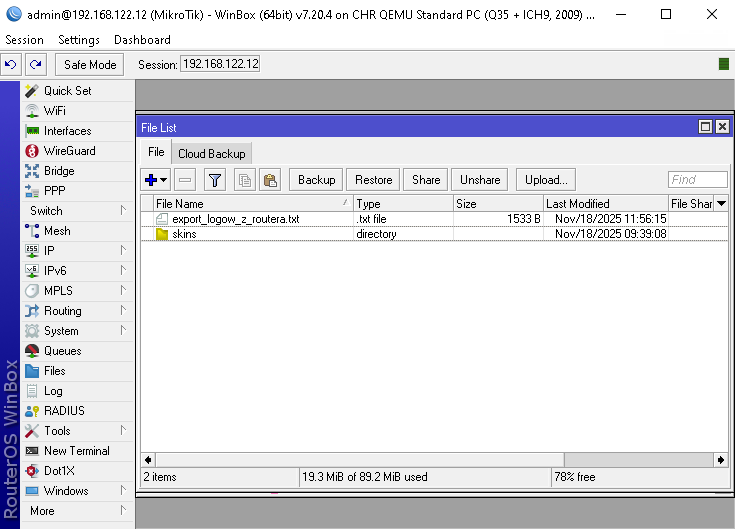Launch New Terminal
735x529 pixels.
point(77,451)
